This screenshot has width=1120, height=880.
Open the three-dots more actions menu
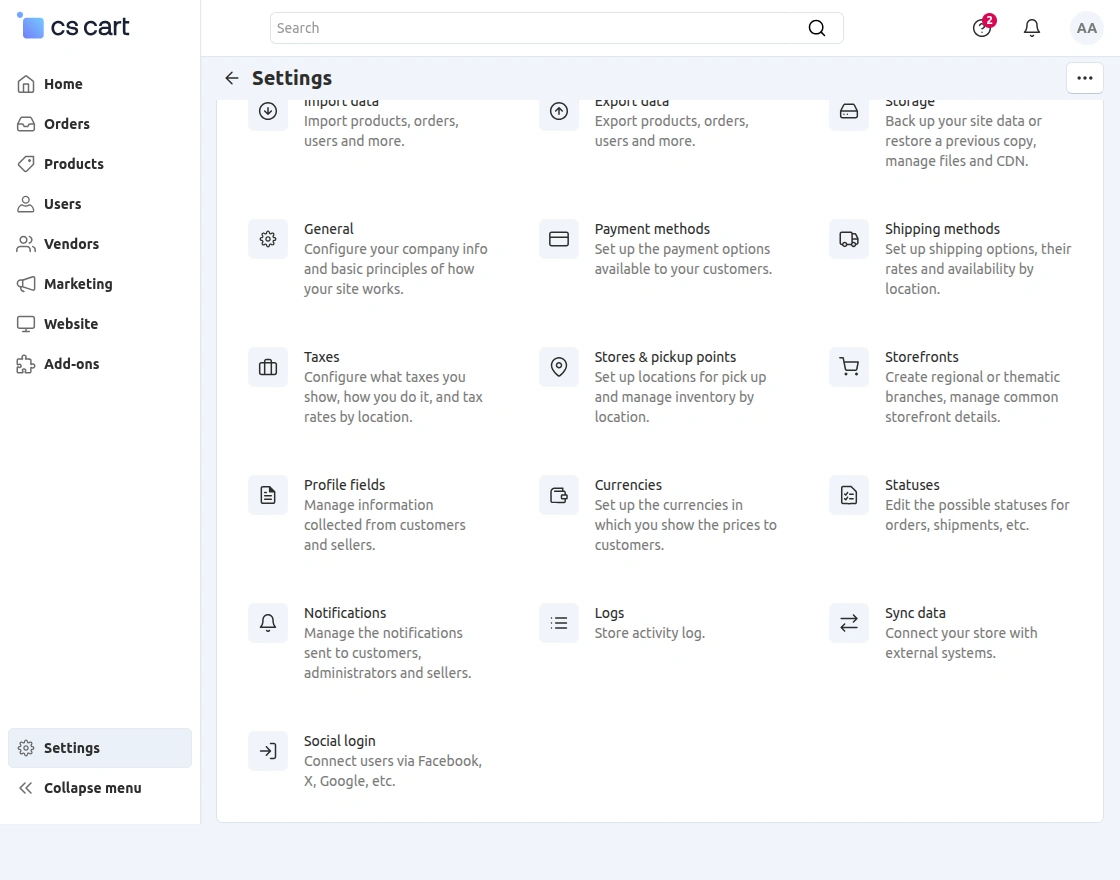1085,78
